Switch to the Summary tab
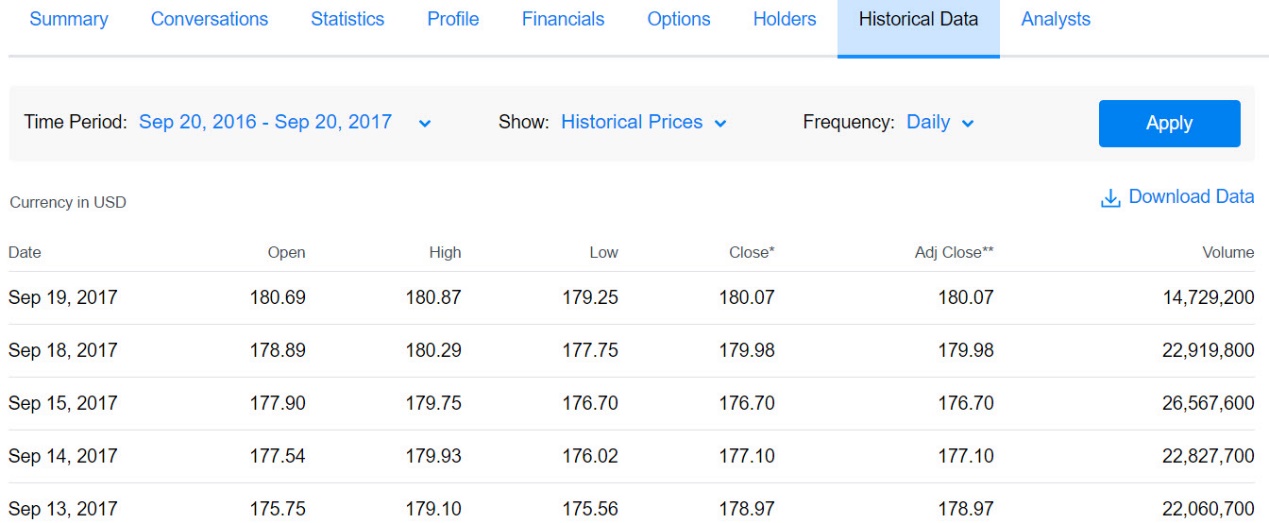1269x523 pixels. pyautogui.click(x=69, y=19)
